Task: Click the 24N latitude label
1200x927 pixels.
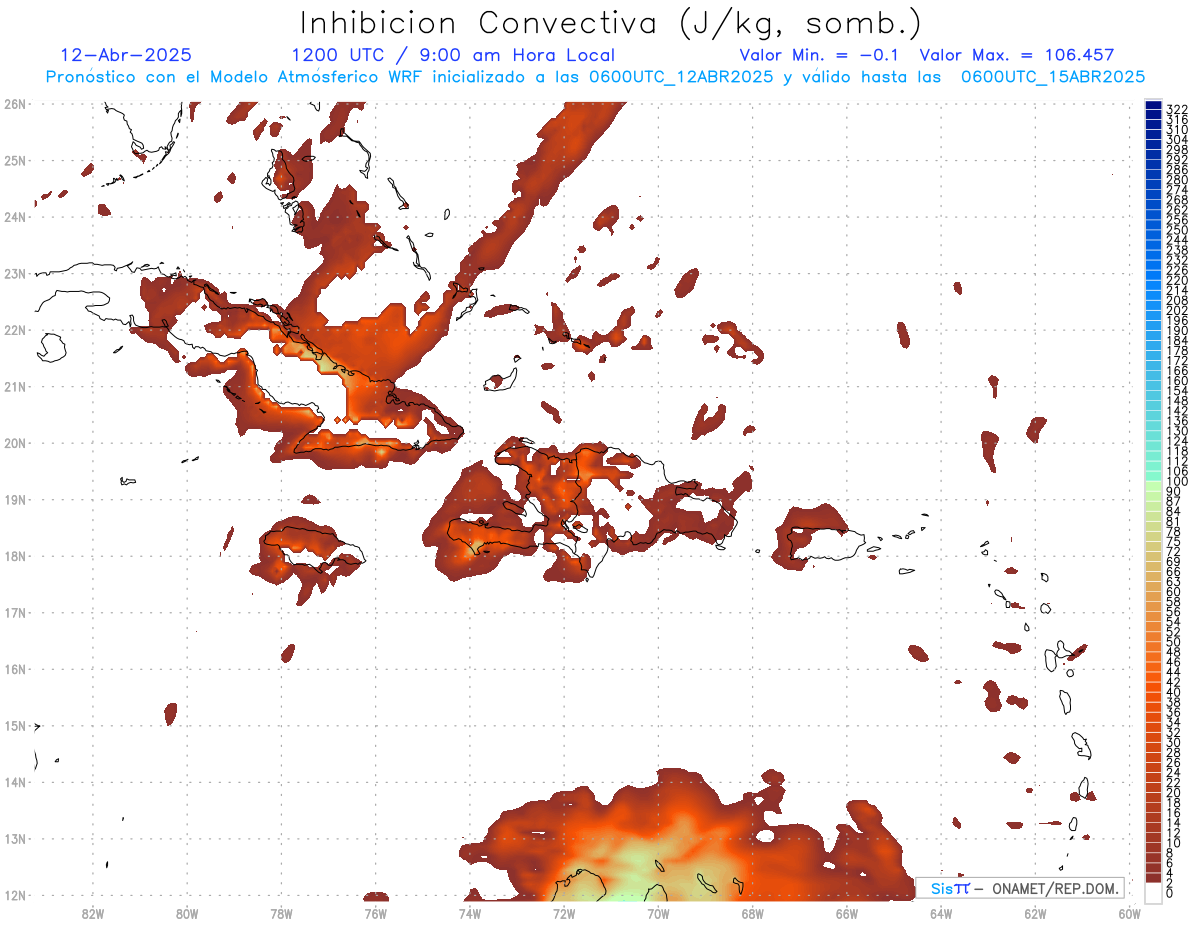Action: (x=14, y=217)
